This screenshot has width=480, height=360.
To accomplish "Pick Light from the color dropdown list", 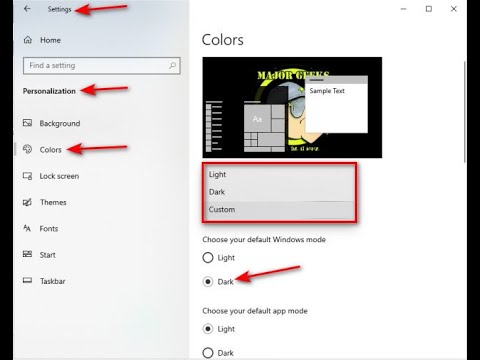I will [x=279, y=174].
